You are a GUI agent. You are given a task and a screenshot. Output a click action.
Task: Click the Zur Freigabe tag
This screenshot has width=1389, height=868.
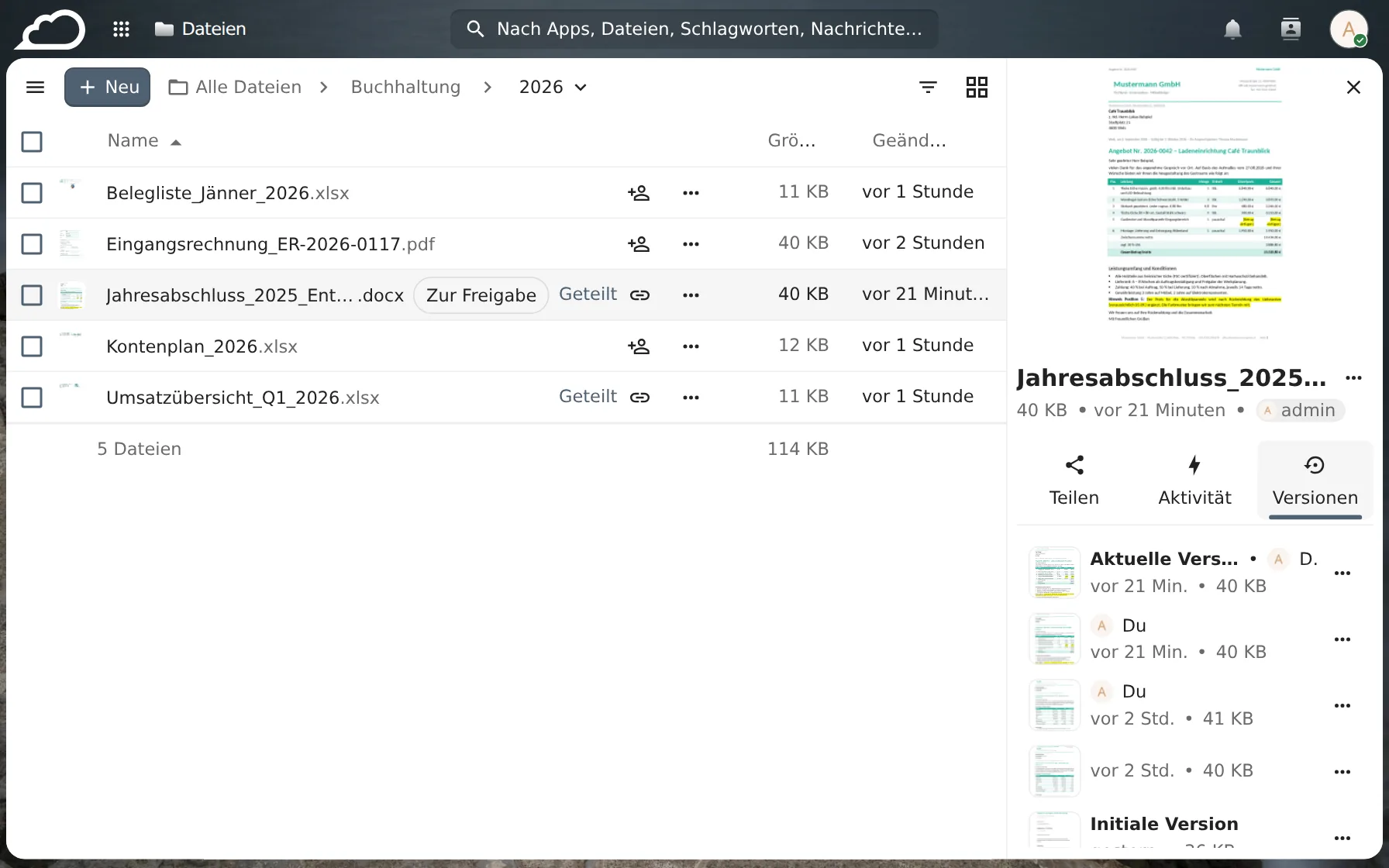[481, 295]
